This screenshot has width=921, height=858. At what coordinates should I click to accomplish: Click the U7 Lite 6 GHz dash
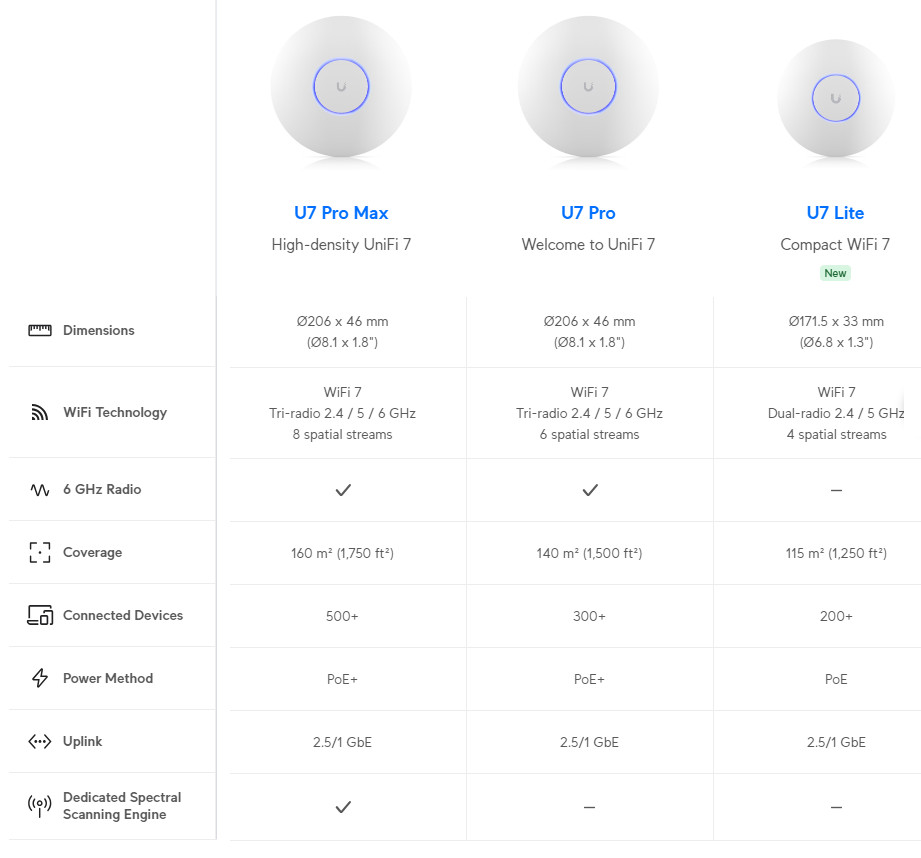tap(836, 490)
